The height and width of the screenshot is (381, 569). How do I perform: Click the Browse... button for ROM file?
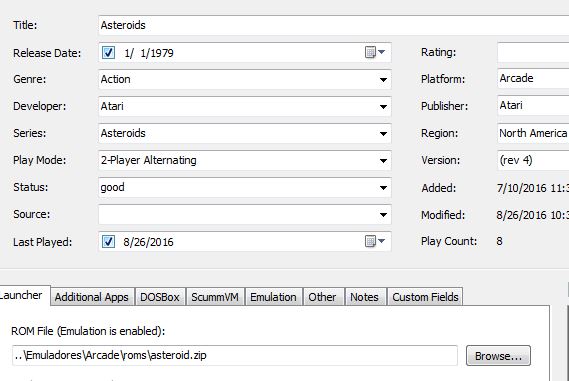[x=498, y=356]
